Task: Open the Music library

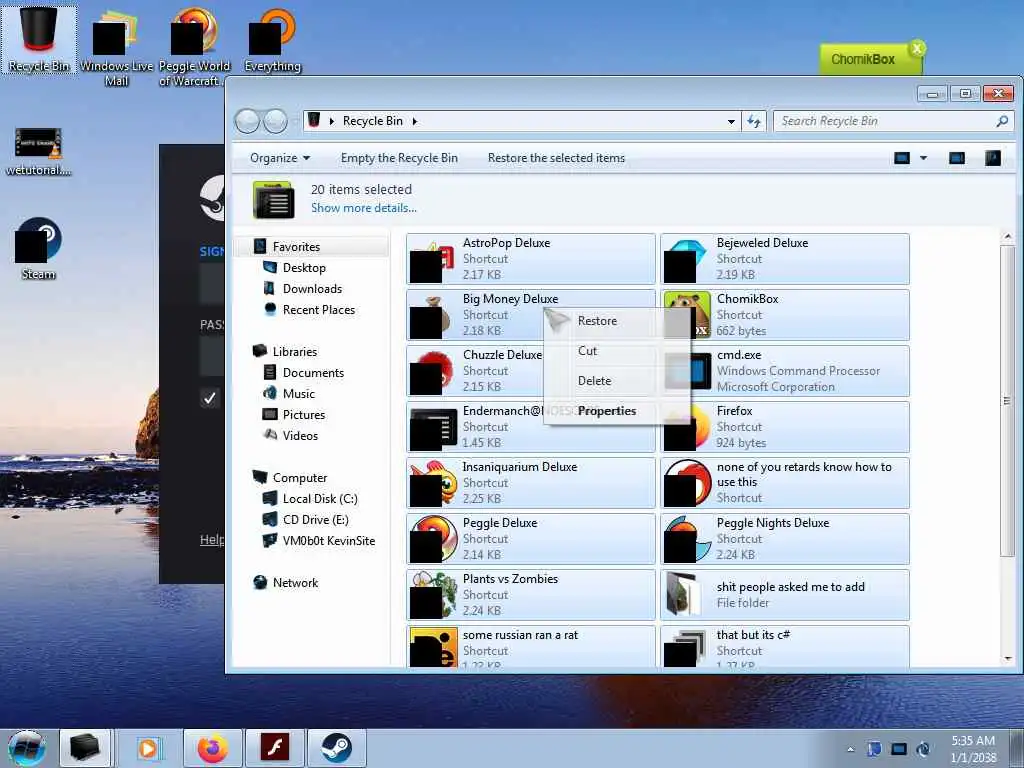Action: [298, 394]
